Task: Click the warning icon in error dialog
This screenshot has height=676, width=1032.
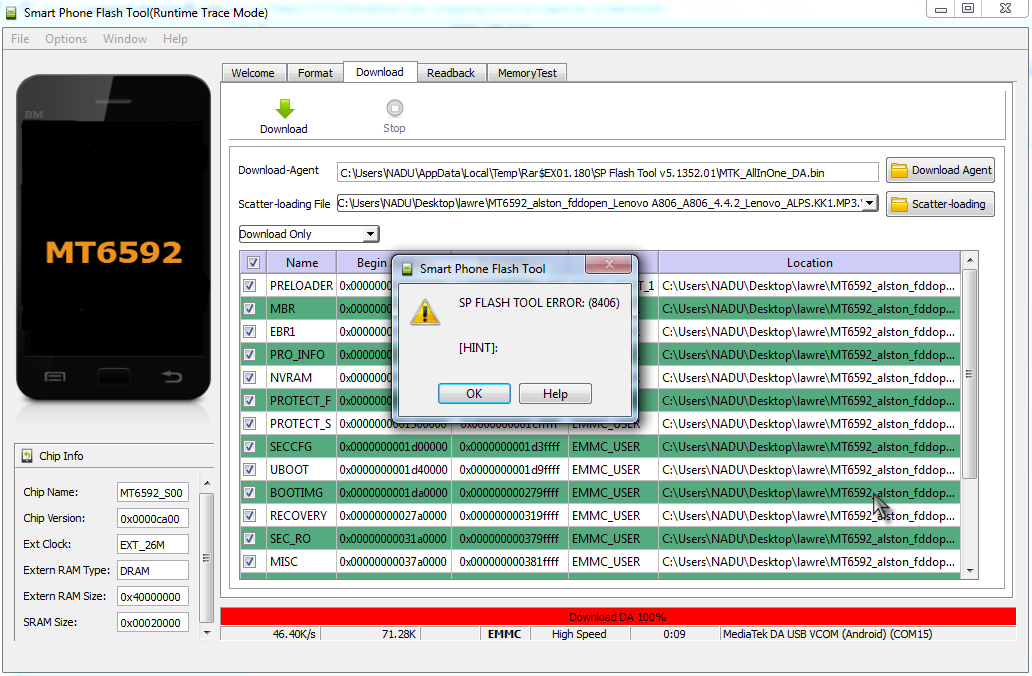Action: pyautogui.click(x=427, y=312)
